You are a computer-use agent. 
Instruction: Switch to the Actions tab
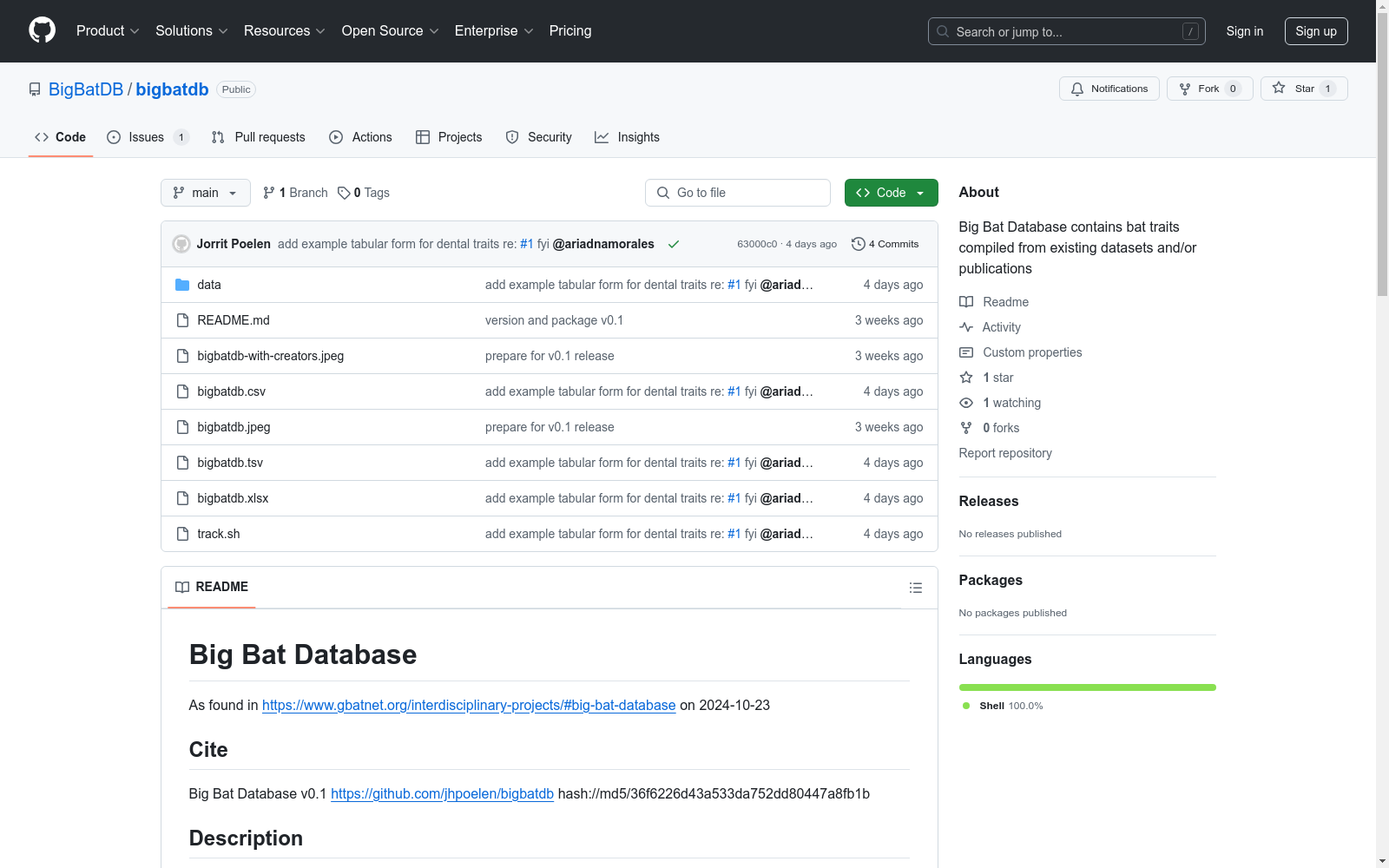click(x=360, y=137)
